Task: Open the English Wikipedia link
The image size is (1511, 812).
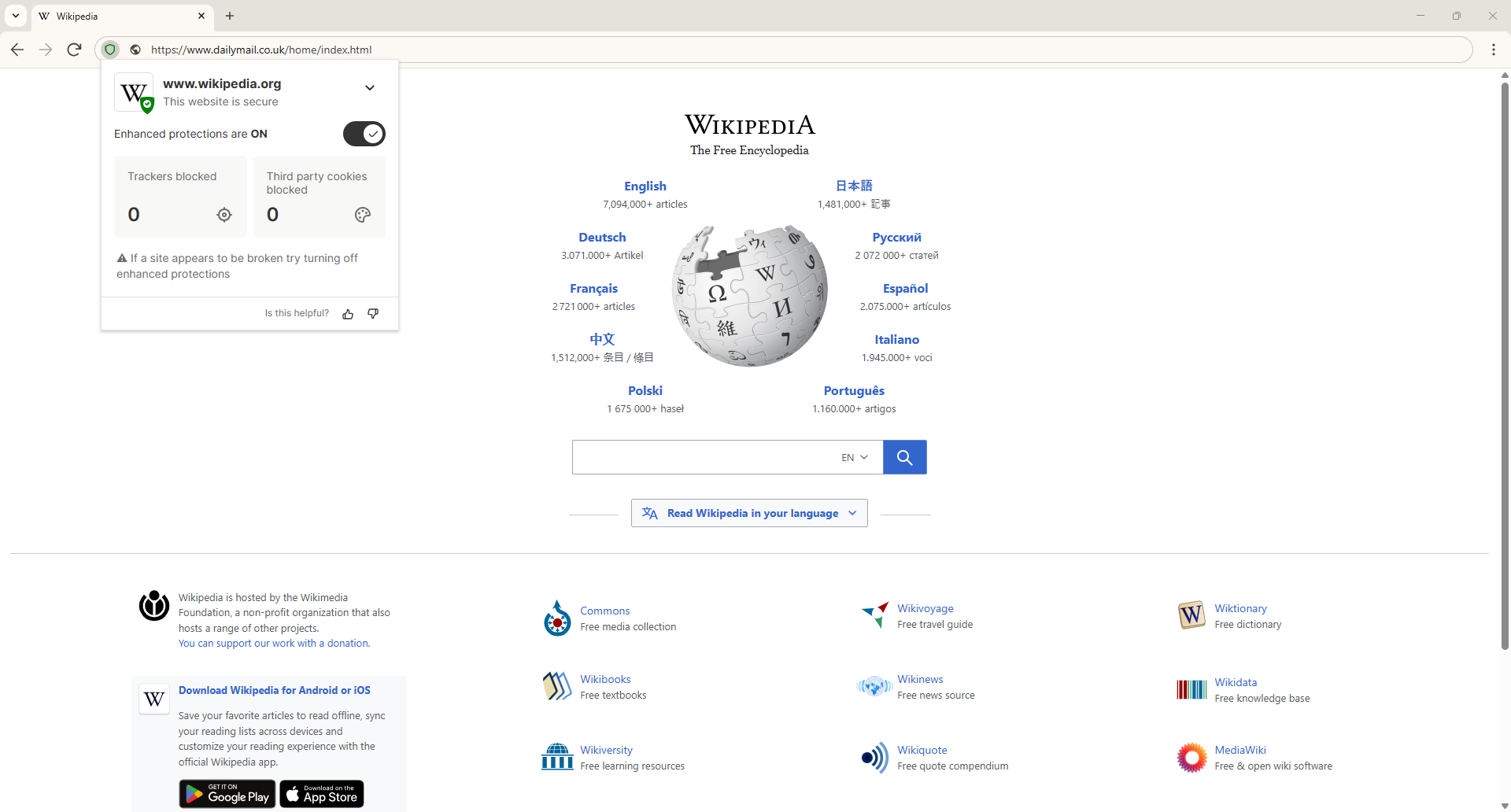Action: [645, 186]
